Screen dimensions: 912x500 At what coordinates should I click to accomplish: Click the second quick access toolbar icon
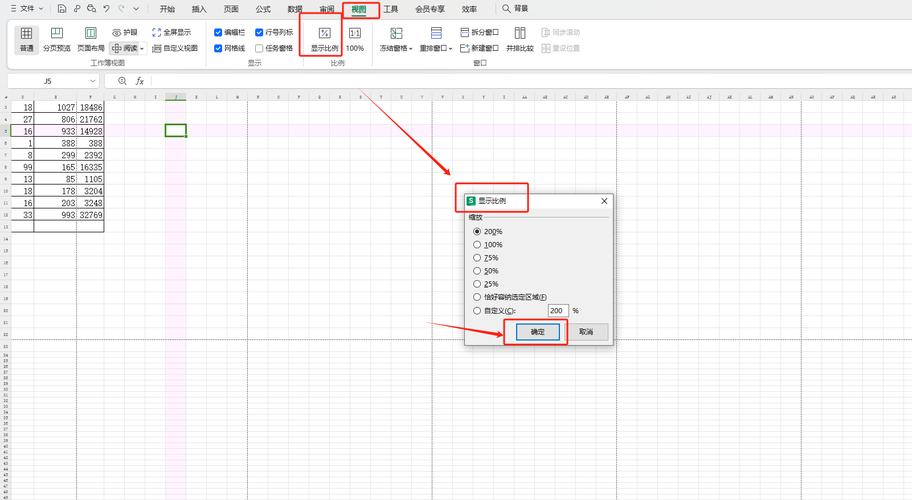click(x=77, y=9)
